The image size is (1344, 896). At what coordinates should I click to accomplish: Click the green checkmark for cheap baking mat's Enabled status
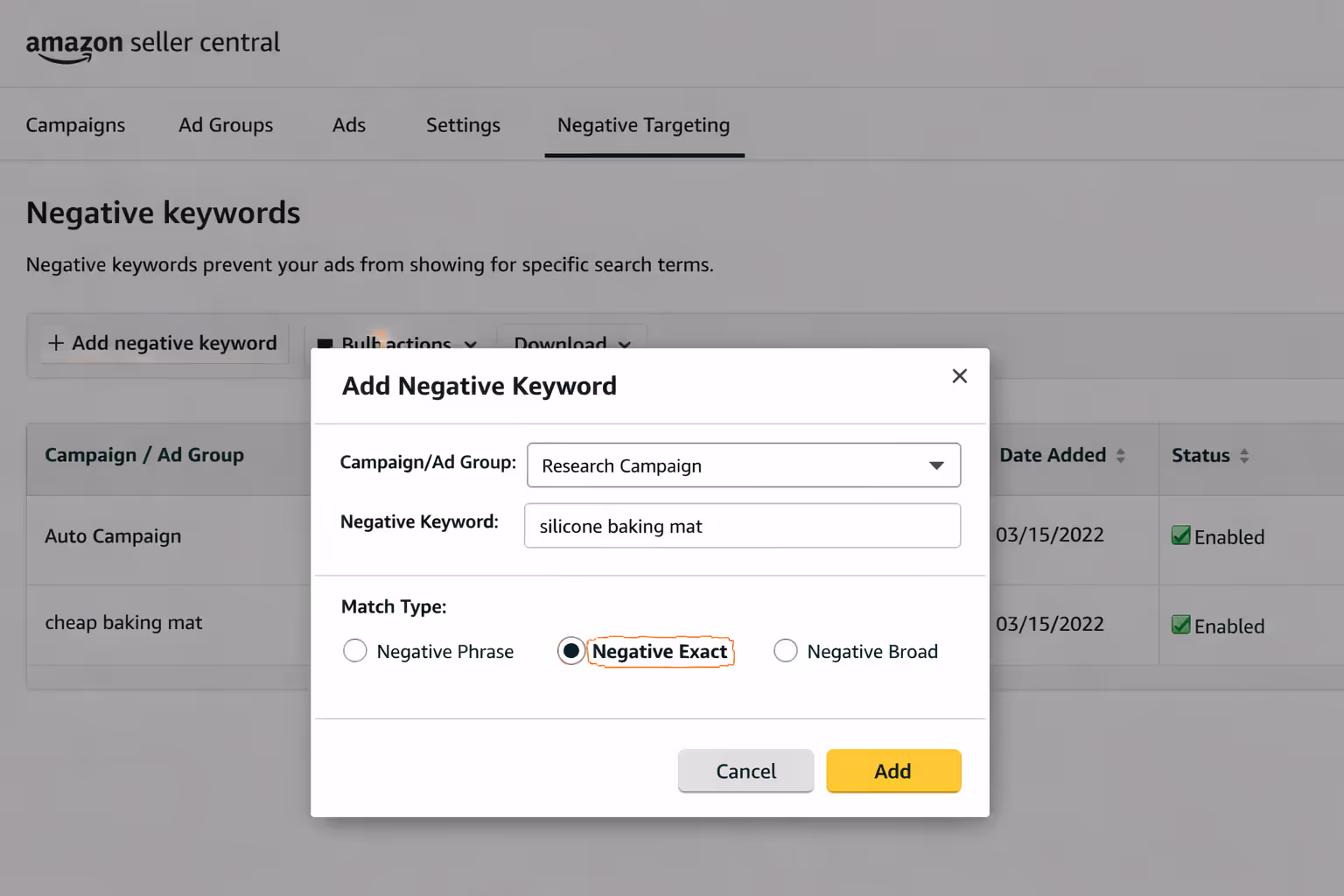1182,625
